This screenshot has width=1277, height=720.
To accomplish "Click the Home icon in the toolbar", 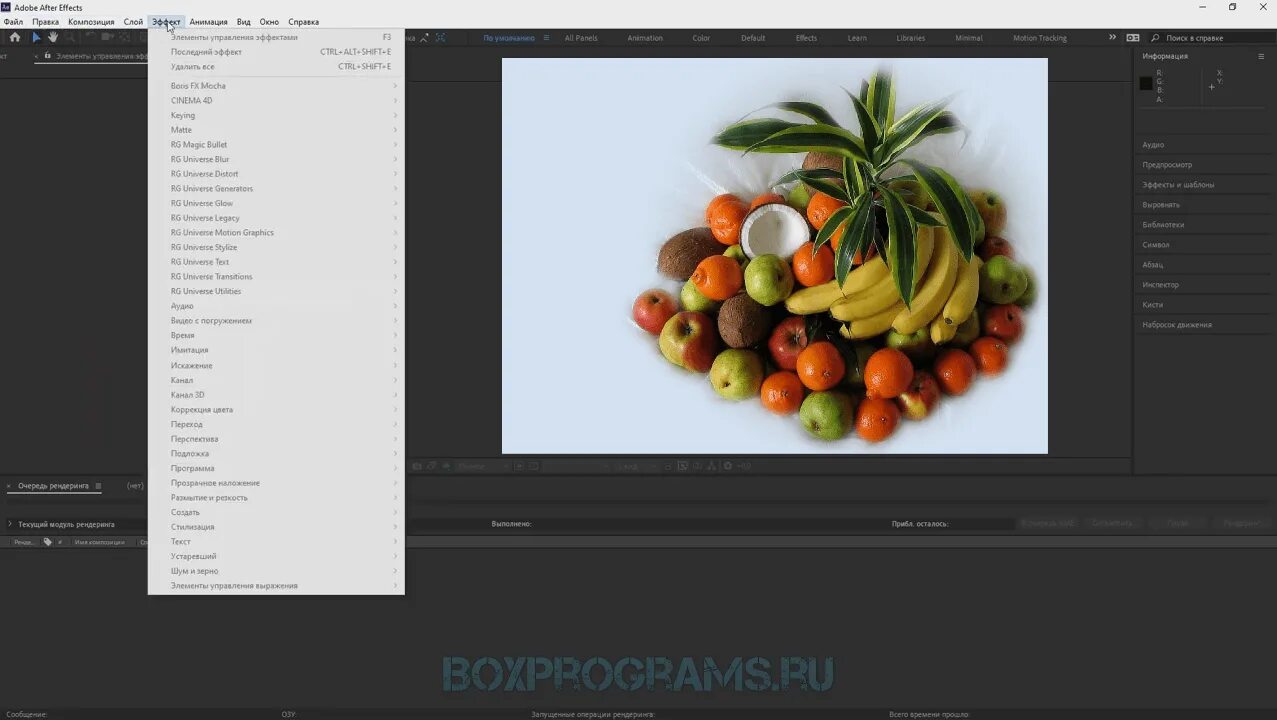I will coord(14,37).
